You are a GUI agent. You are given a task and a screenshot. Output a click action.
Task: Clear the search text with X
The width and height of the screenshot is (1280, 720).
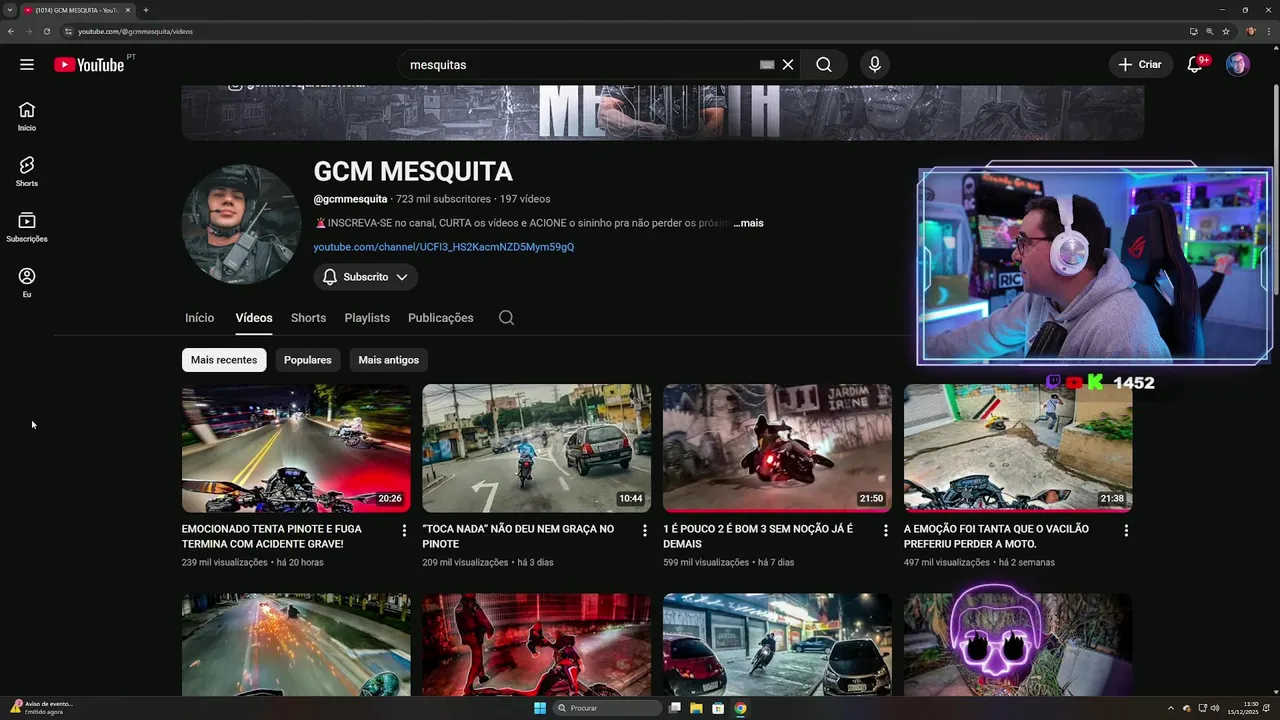point(788,64)
